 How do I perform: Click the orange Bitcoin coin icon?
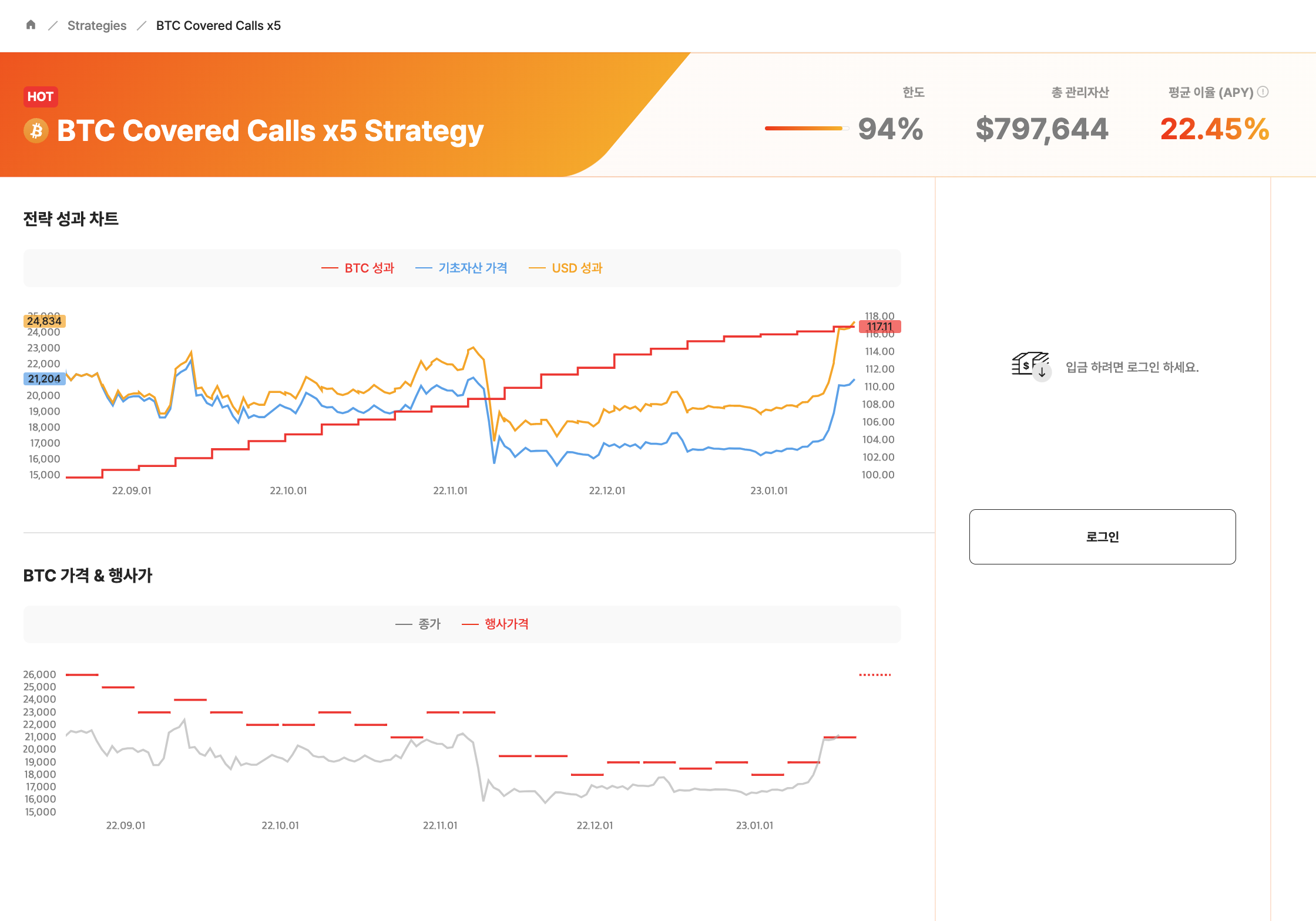[36, 130]
